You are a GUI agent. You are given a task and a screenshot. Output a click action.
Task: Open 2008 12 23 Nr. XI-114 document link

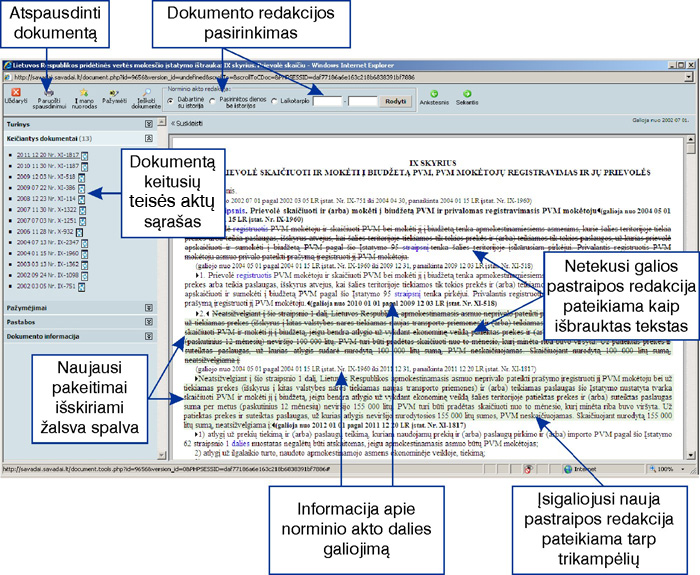coord(46,199)
